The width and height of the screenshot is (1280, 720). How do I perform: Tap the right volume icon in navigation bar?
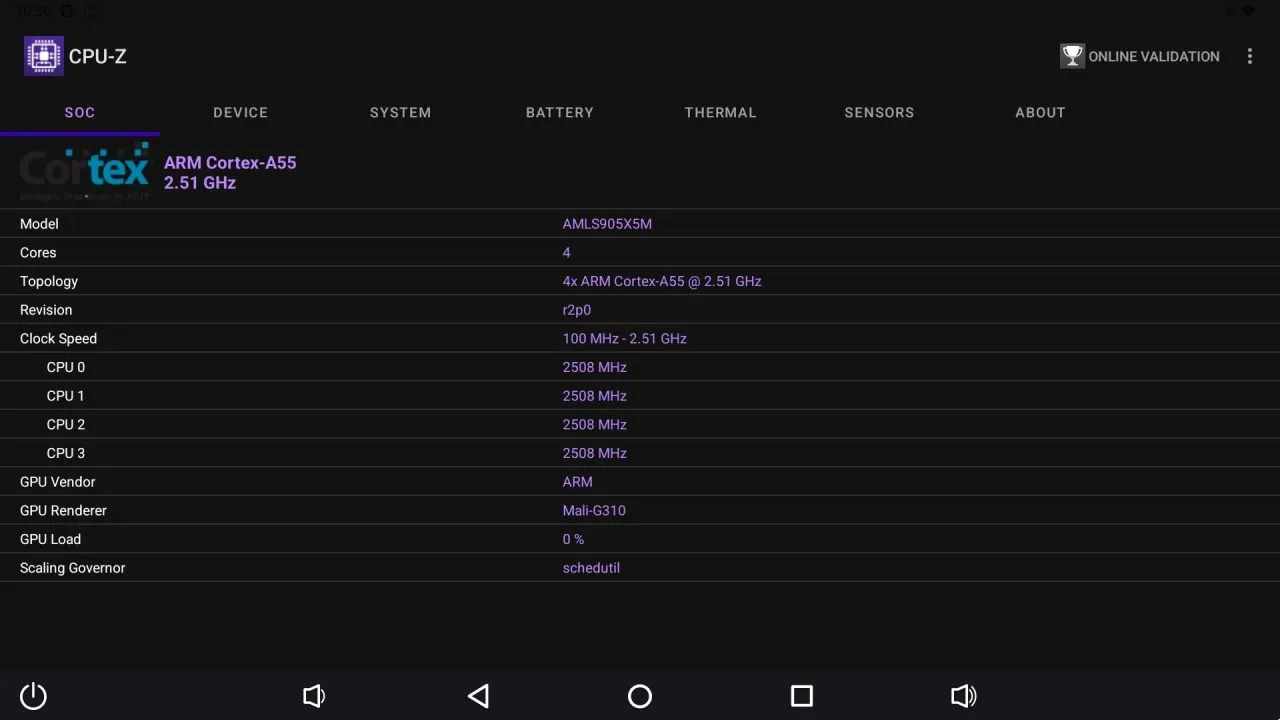[963, 696]
